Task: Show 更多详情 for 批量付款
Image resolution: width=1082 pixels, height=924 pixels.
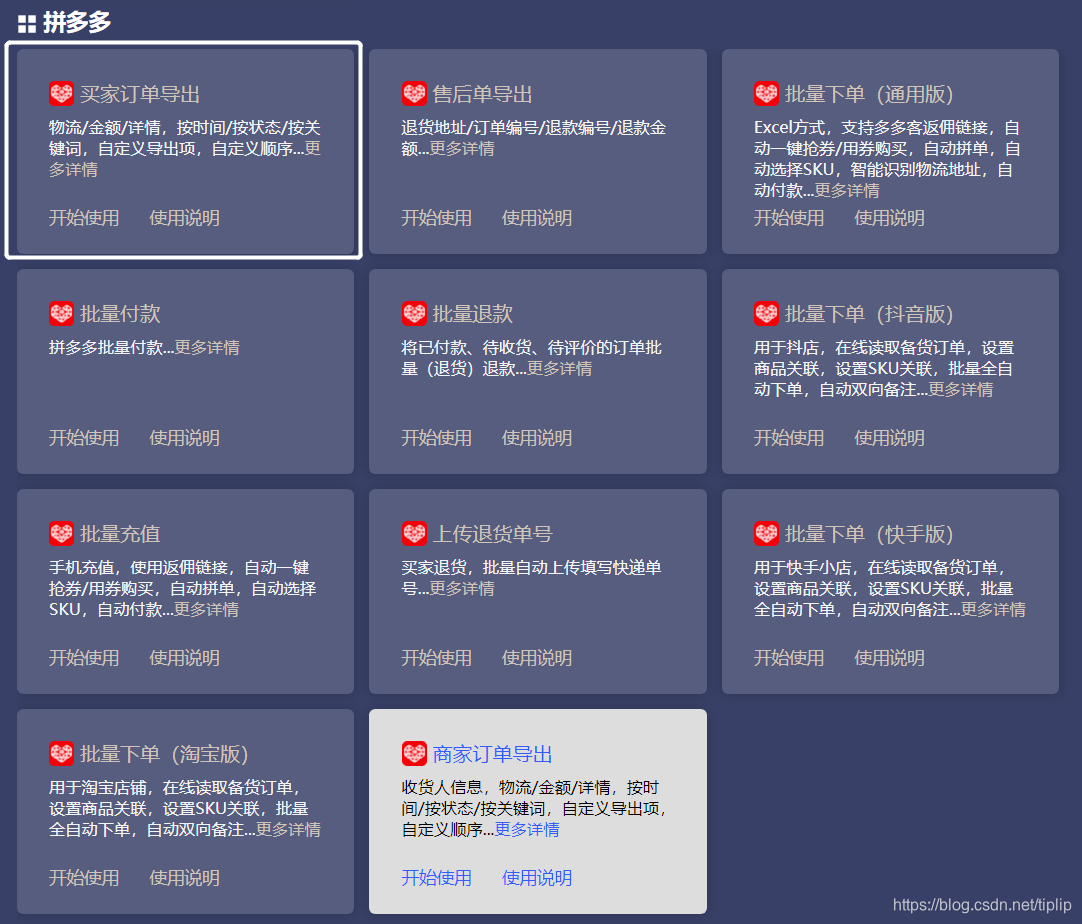Action: 207,348
